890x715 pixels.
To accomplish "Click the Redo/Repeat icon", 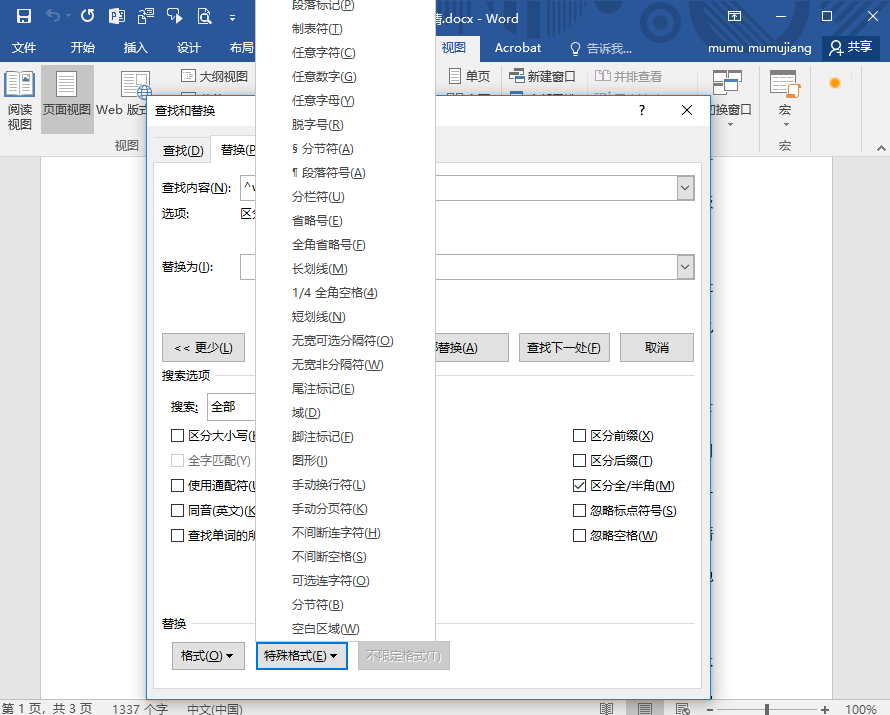I will 87,16.
